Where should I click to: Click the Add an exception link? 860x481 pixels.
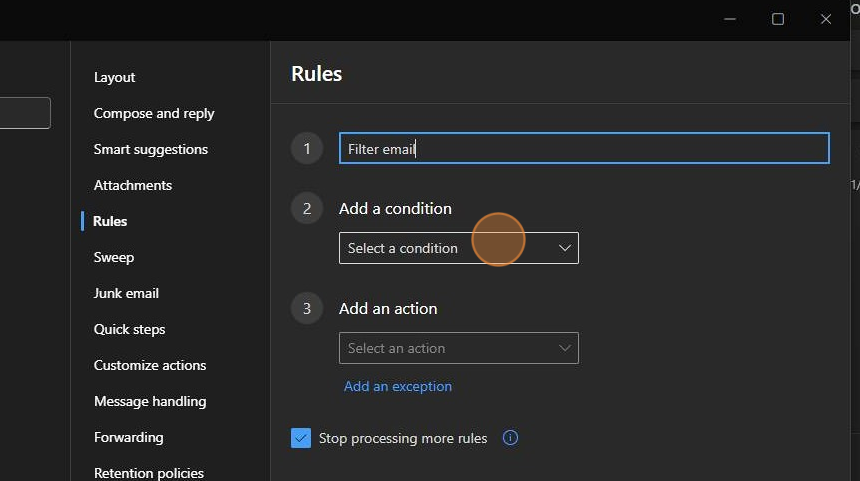click(x=398, y=386)
